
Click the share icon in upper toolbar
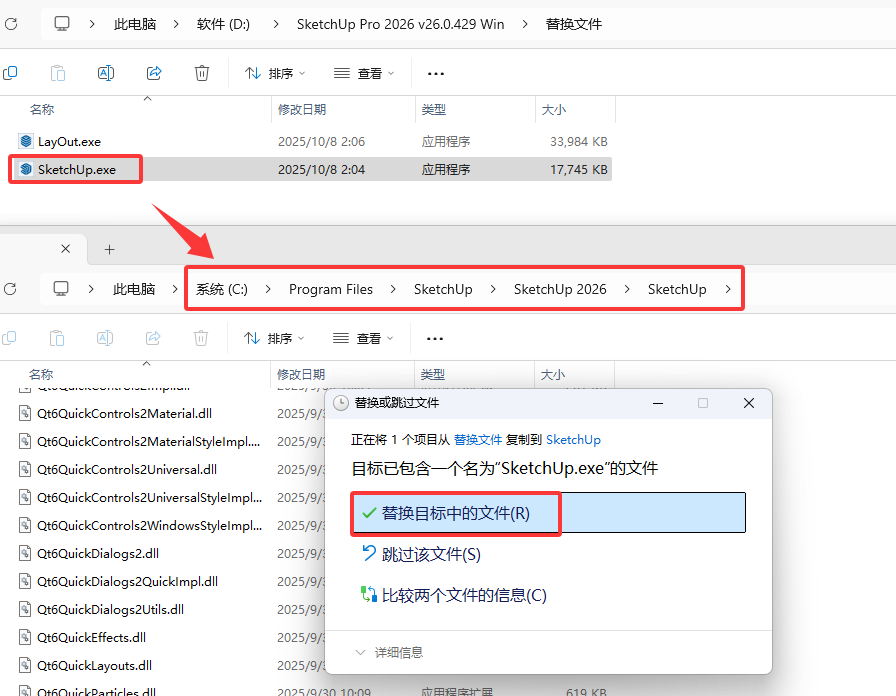coord(154,73)
